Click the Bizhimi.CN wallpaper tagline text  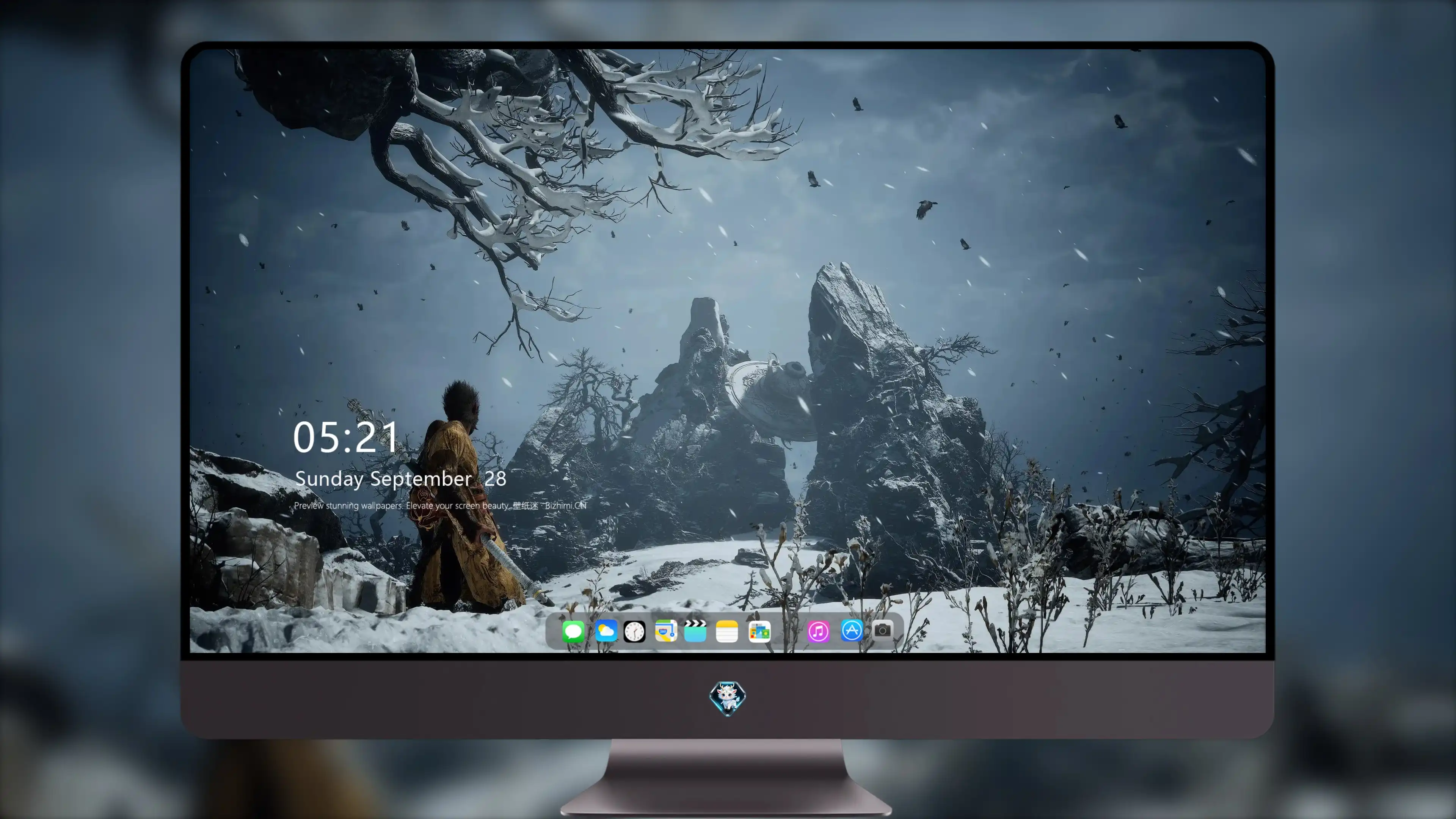click(440, 505)
